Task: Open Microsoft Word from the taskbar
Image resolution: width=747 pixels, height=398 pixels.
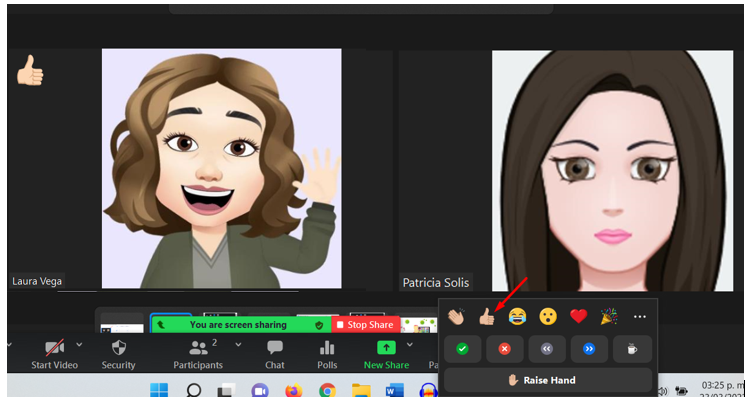Action: [395, 390]
